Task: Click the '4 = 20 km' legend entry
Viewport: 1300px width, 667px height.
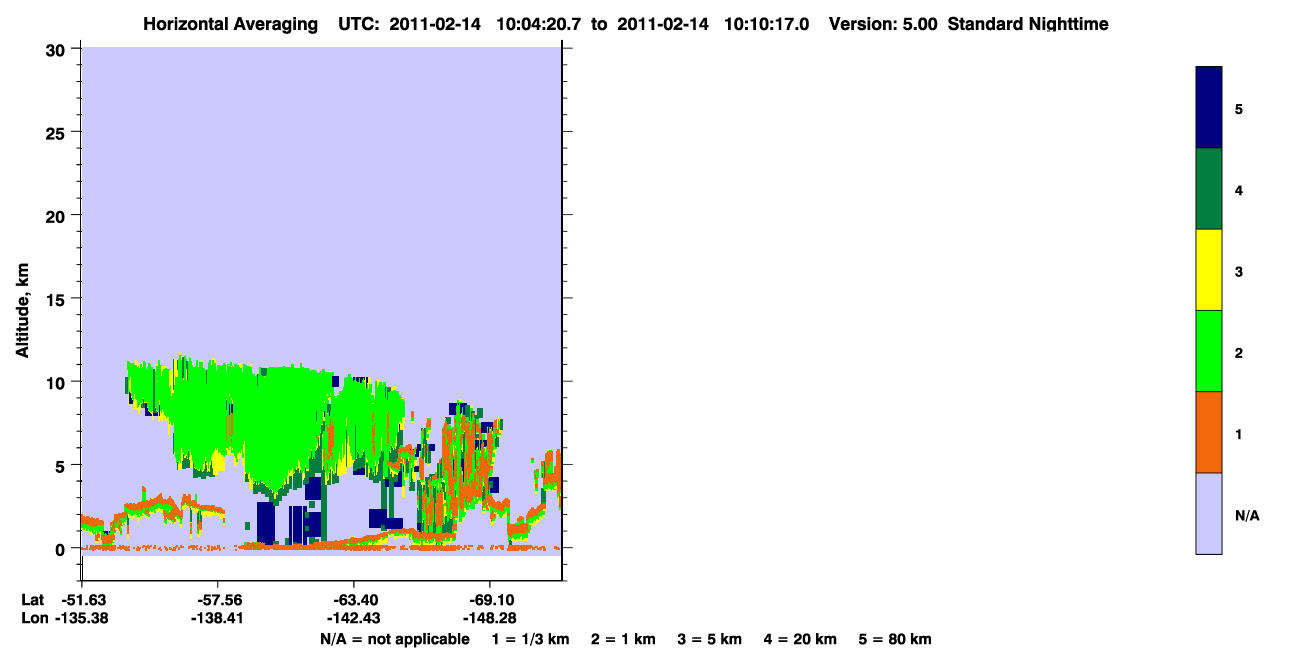Action: [800, 640]
